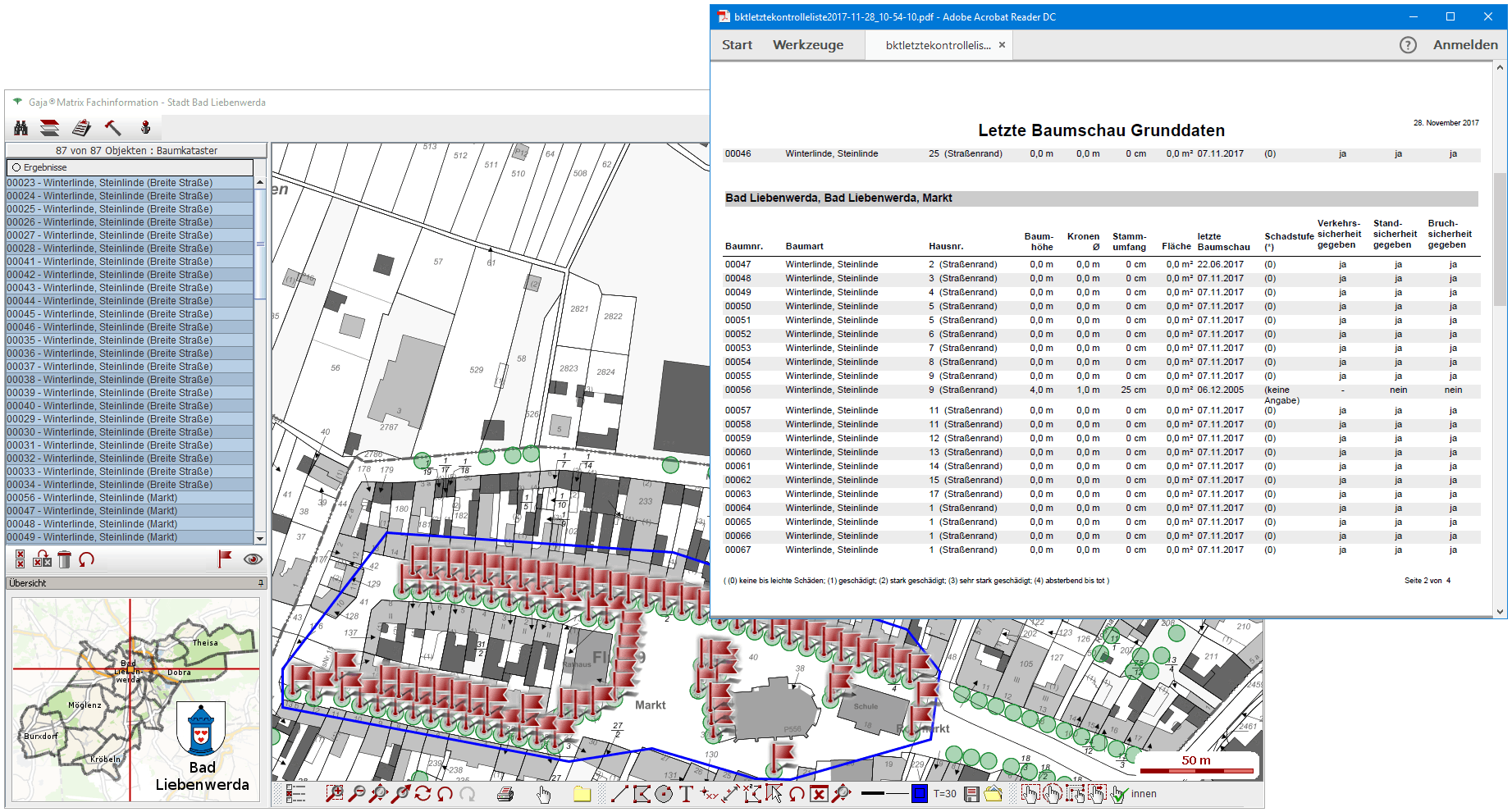The width and height of the screenshot is (1512, 812).
Task: Click the trash can delete icon
Action: 65,559
